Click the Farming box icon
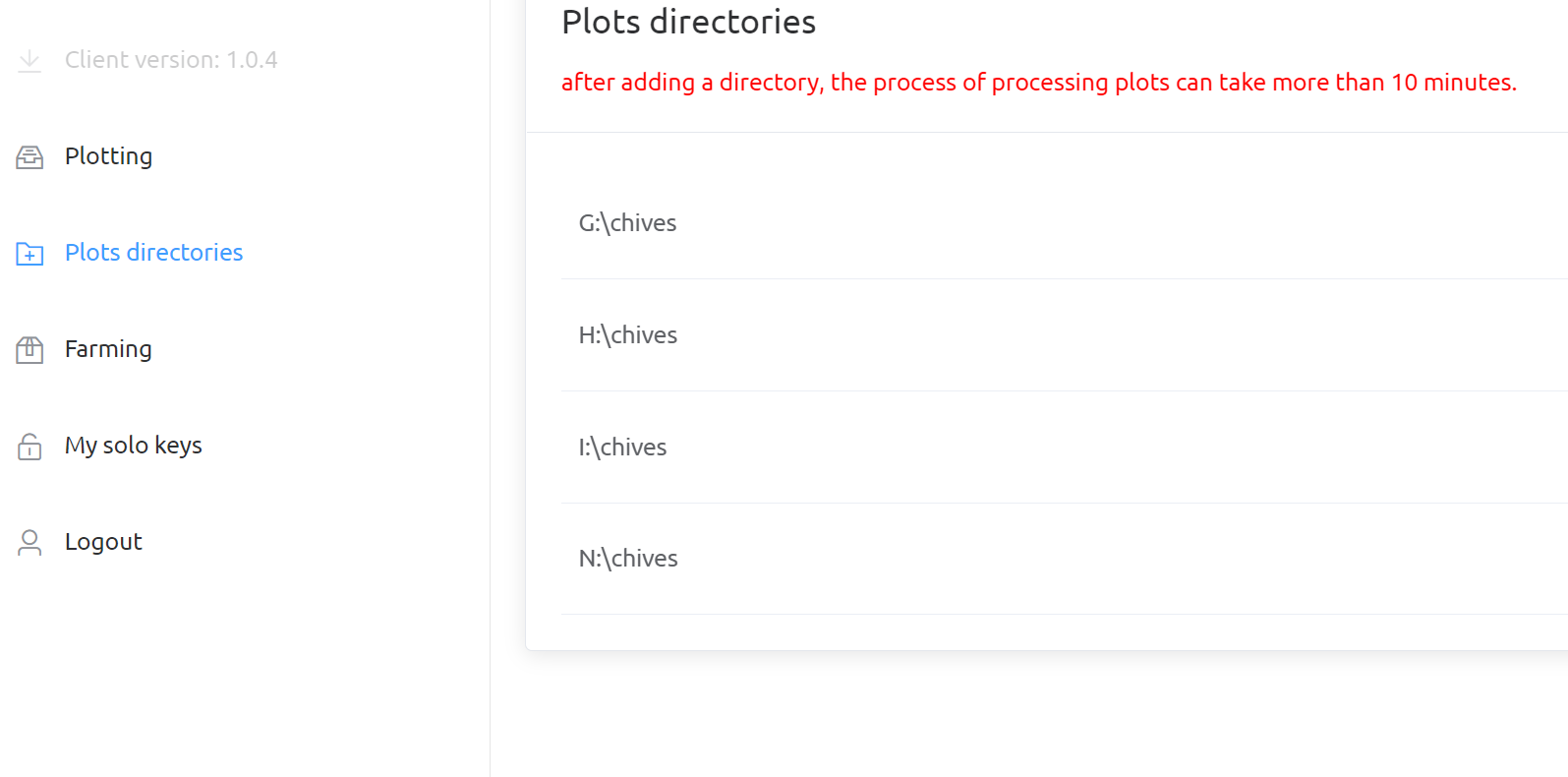The image size is (1568, 777). [x=29, y=349]
